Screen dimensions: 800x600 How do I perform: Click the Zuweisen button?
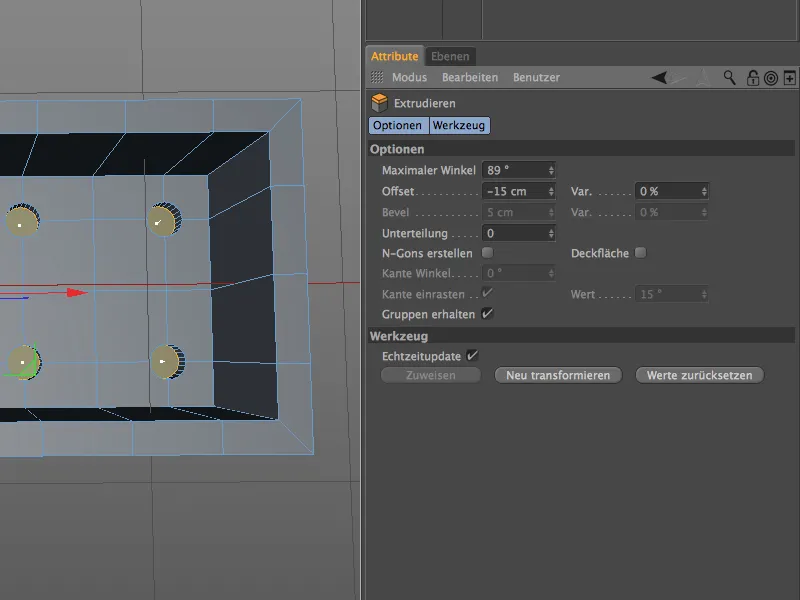click(431, 376)
